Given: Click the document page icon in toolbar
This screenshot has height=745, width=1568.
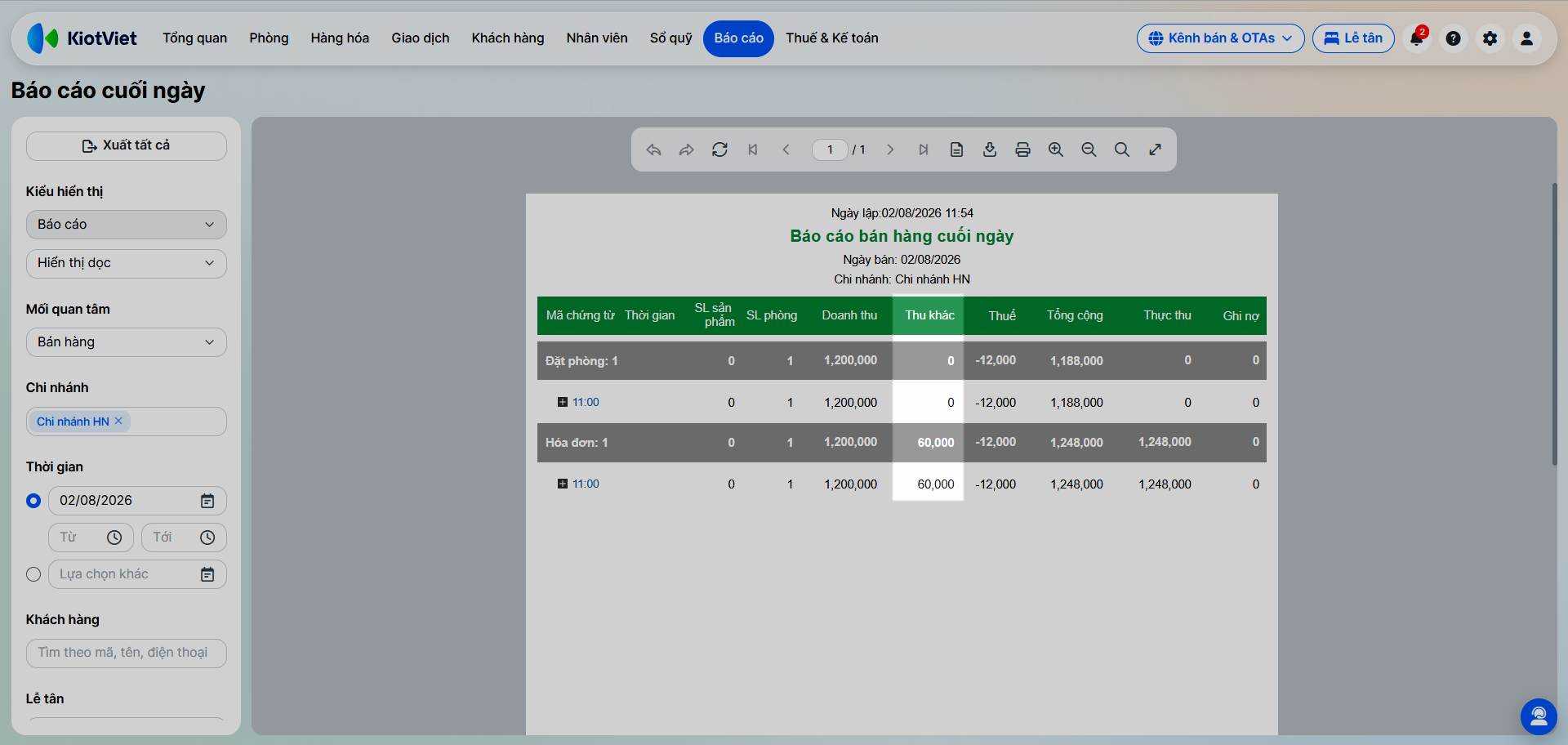Looking at the screenshot, I should point(956,149).
